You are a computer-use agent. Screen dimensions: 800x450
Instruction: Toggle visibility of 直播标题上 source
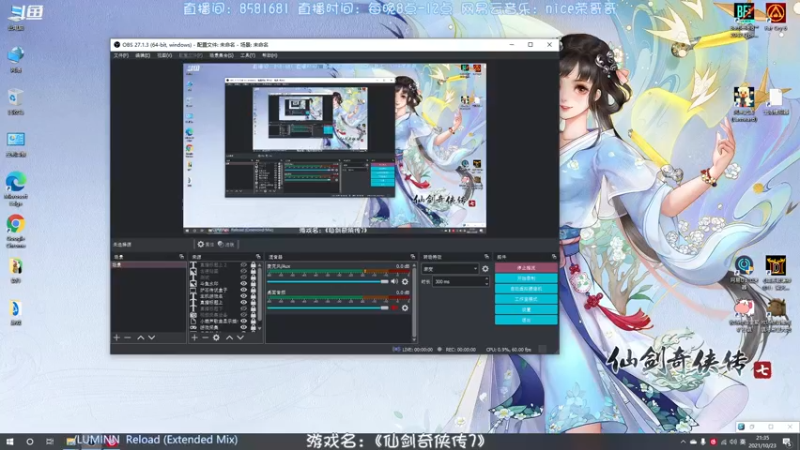[x=243, y=303]
